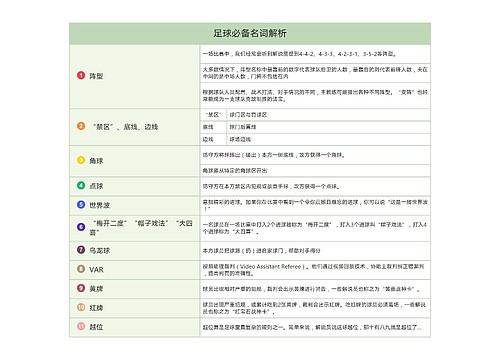The width and height of the screenshot is (500, 360).
Task: Click the tan number 8 badge beside VAR
Action: pos(81,269)
